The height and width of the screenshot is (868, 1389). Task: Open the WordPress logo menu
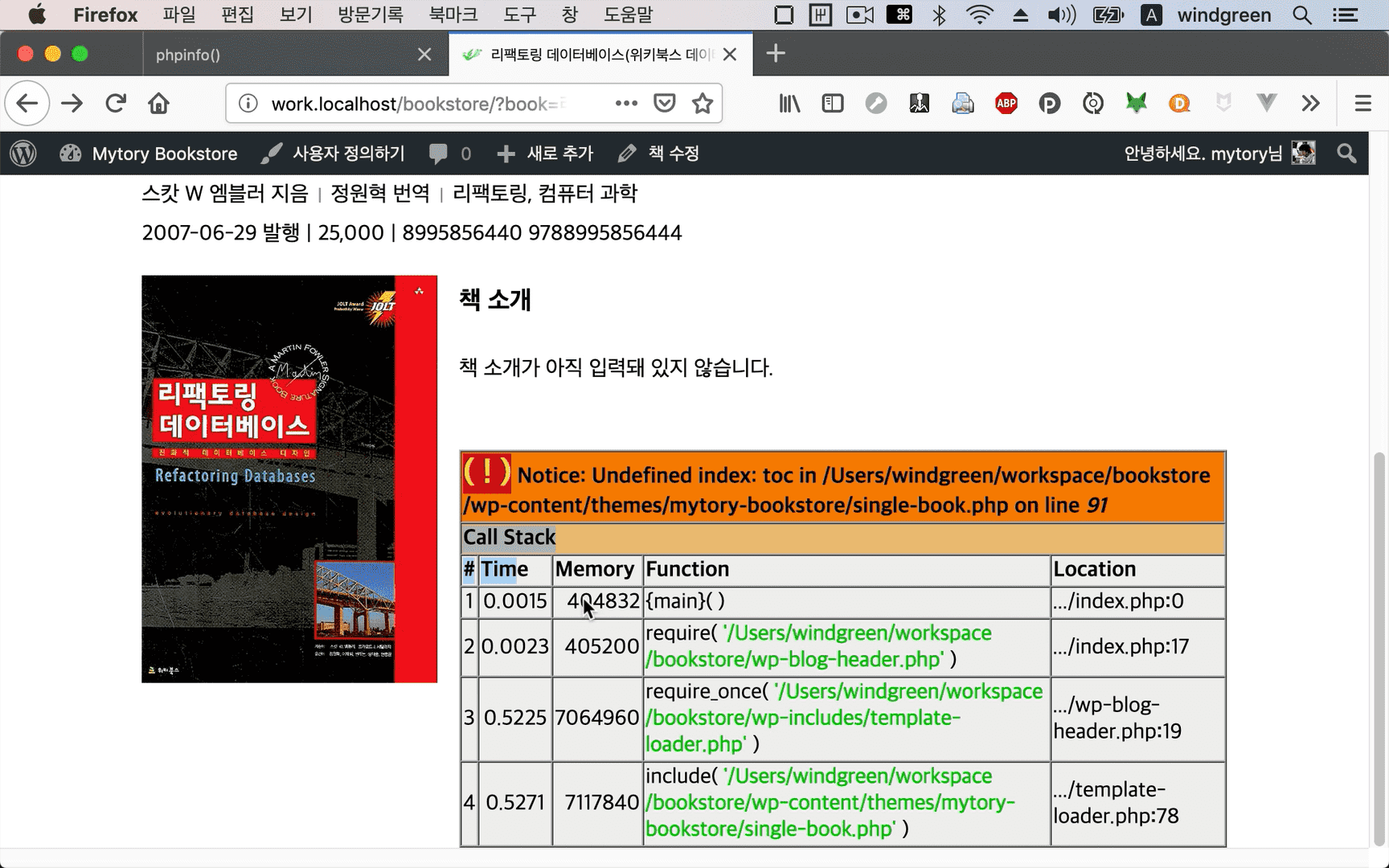point(23,154)
